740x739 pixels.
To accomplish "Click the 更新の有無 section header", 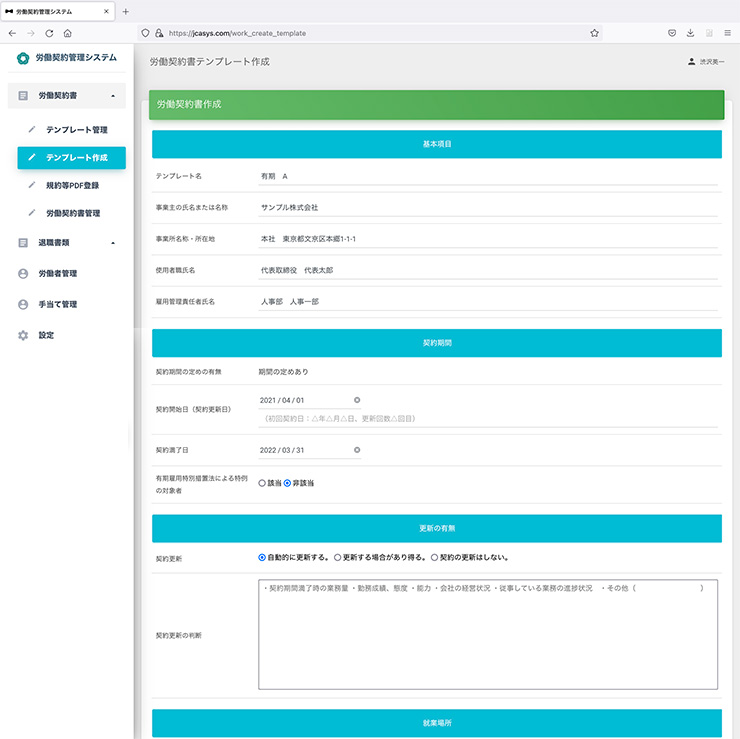I will coord(437,529).
